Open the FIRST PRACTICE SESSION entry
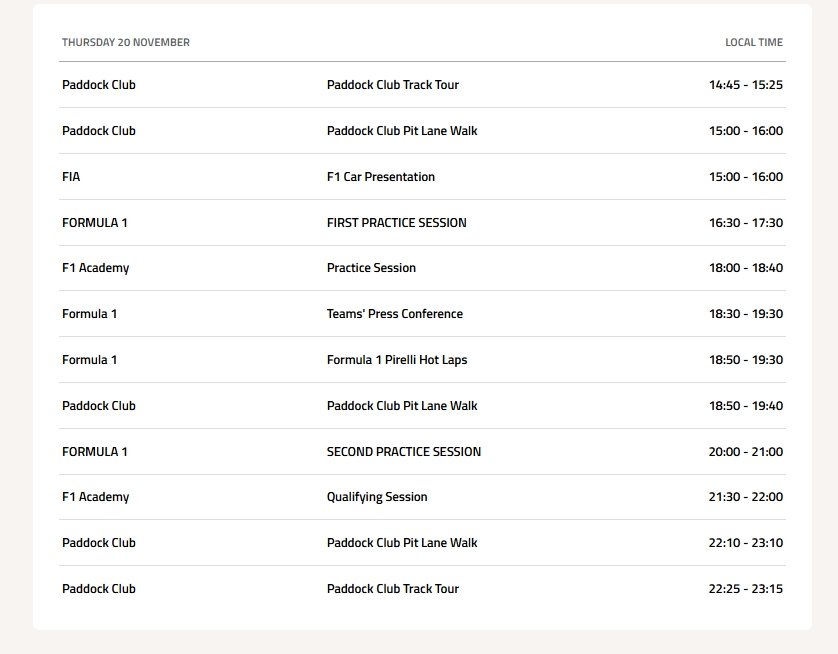The width and height of the screenshot is (838, 654). pos(396,223)
